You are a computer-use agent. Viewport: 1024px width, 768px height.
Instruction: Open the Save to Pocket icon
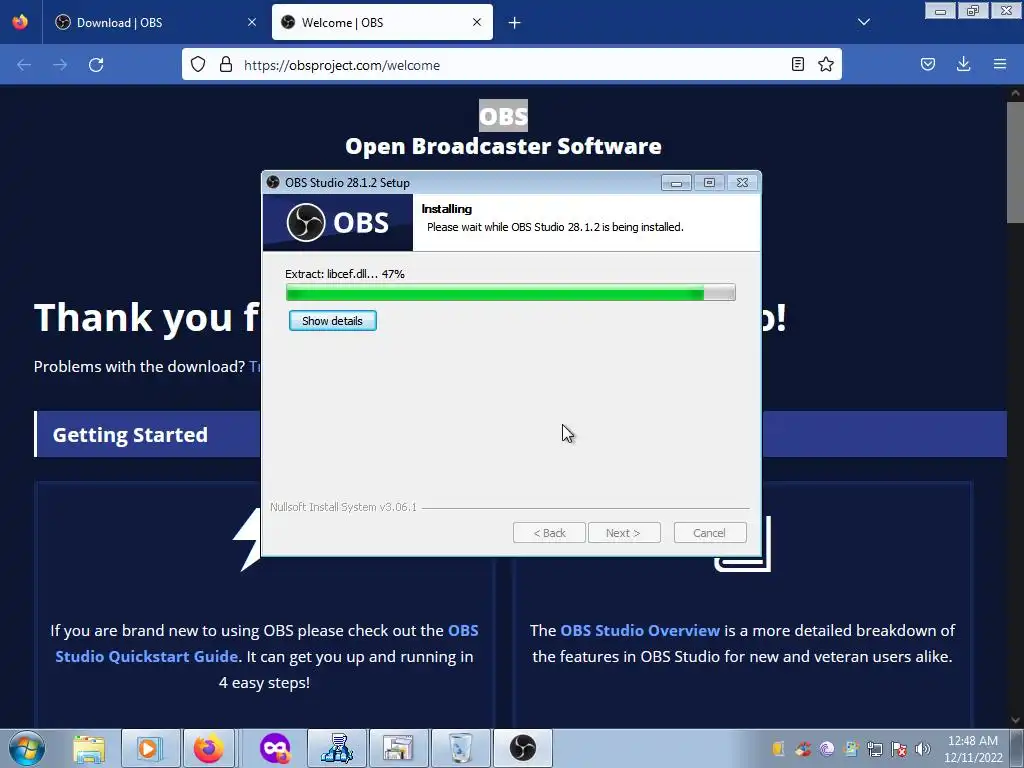tap(927, 64)
